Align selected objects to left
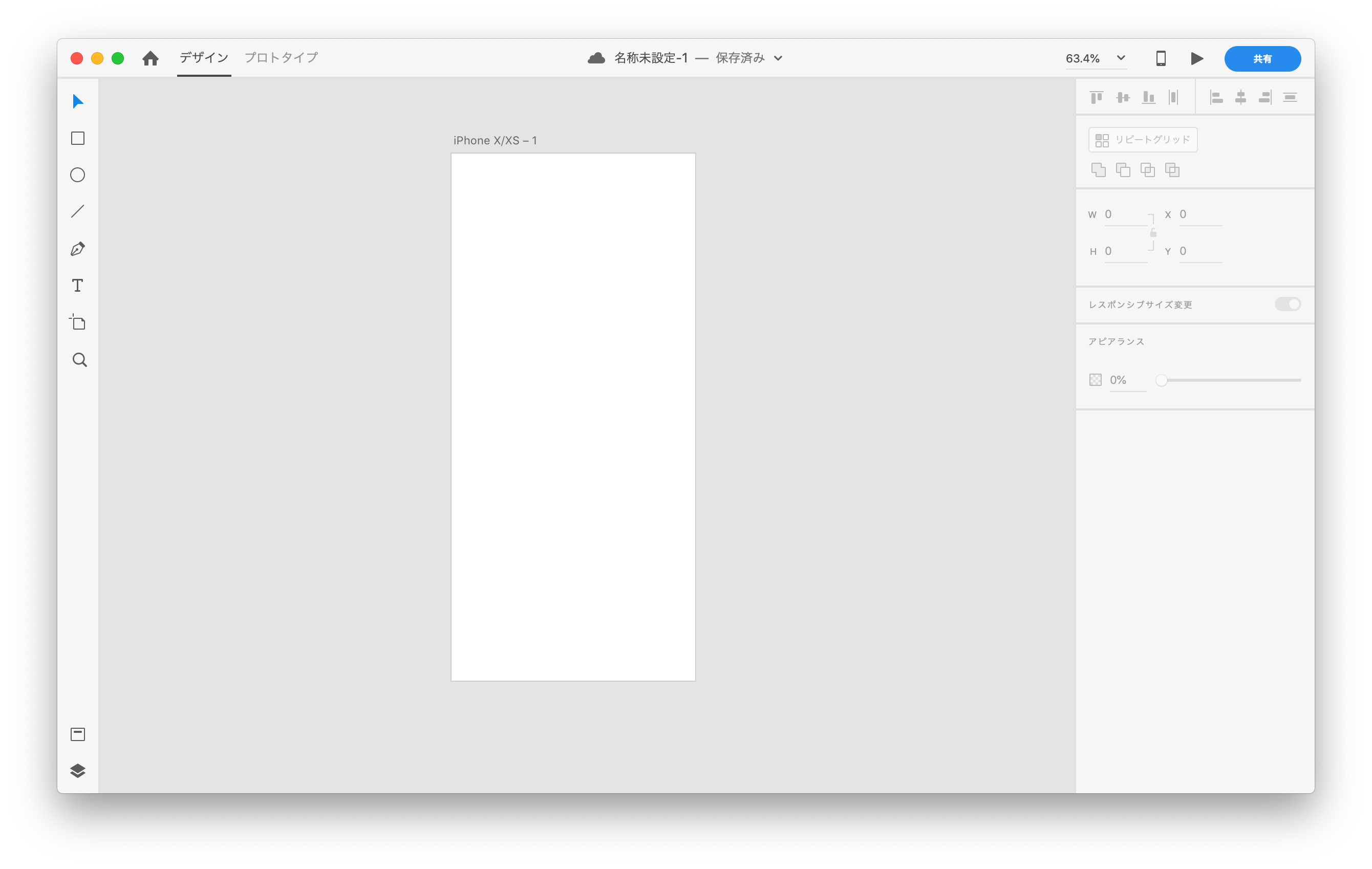Image resolution: width=1372 pixels, height=869 pixels. (1216, 97)
